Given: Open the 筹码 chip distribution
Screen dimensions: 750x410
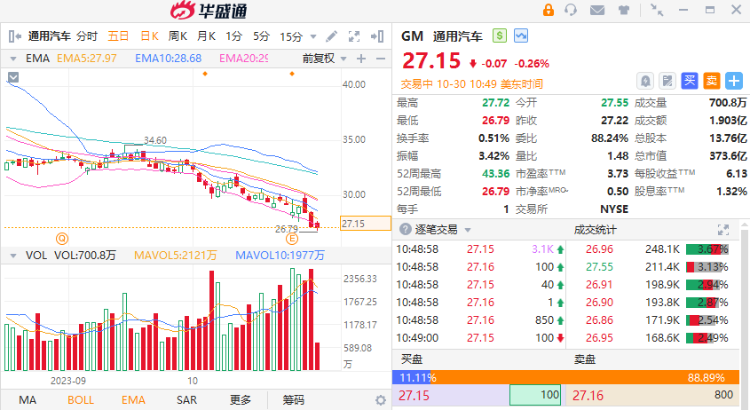Looking at the screenshot, I should [x=293, y=400].
